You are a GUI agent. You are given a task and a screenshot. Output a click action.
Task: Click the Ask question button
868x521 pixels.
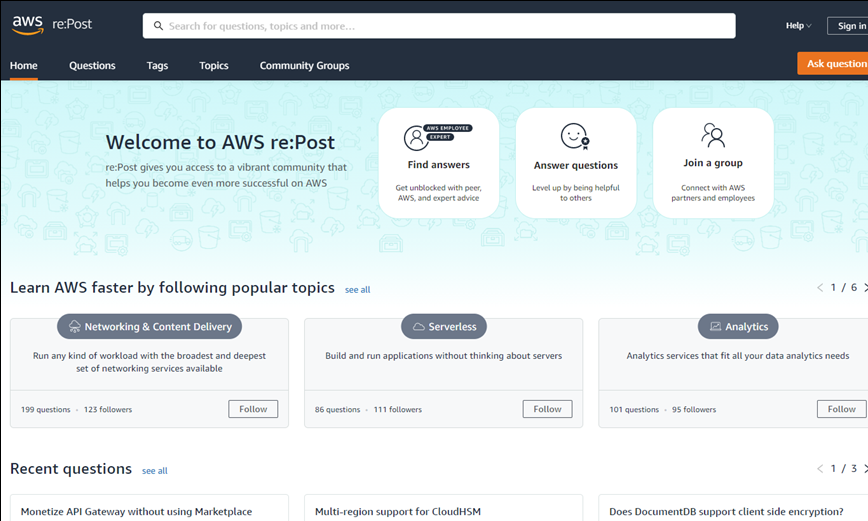click(833, 64)
